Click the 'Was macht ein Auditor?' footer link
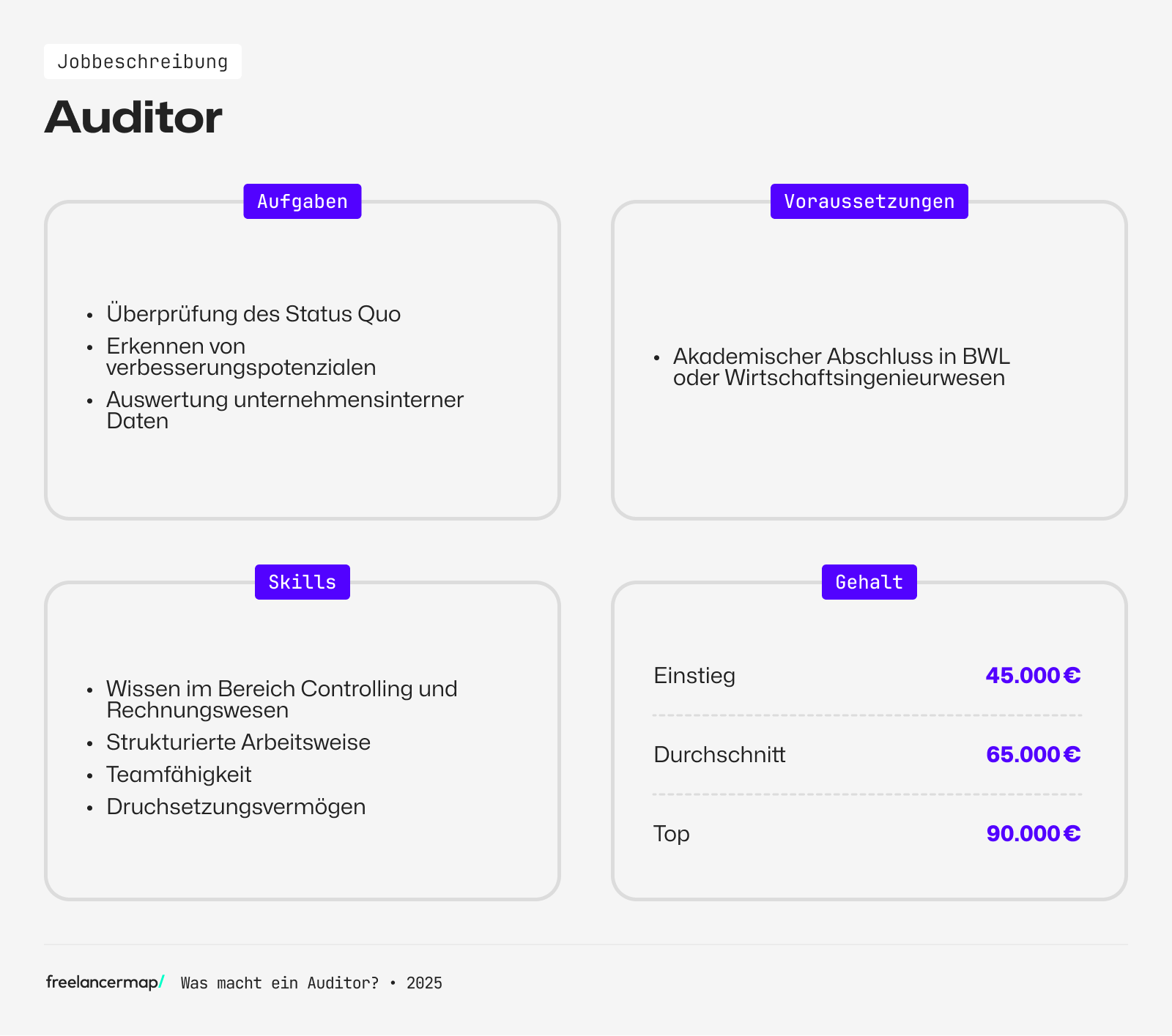This screenshot has height=1036, width=1172. pos(278,983)
